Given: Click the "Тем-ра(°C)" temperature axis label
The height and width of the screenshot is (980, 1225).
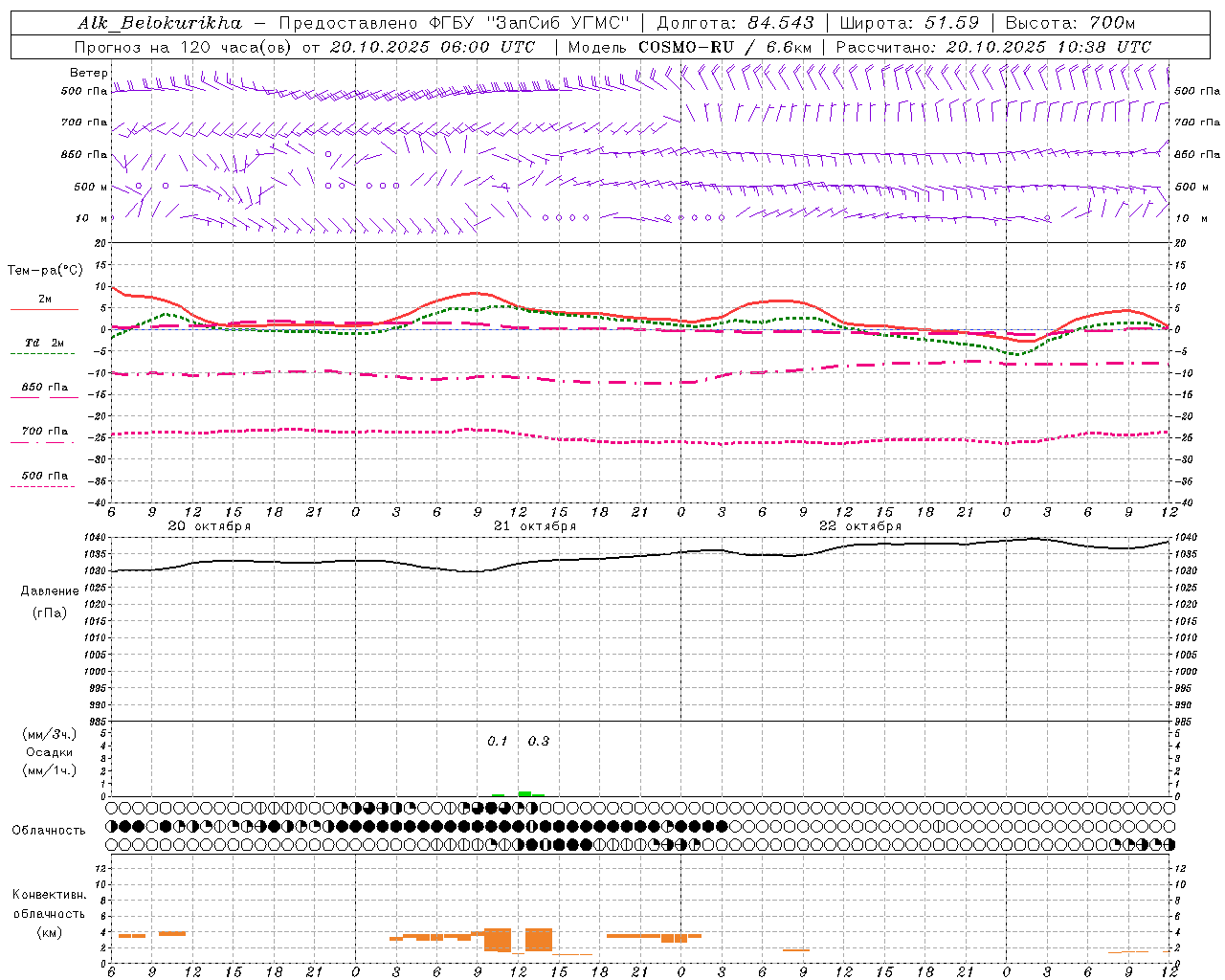Looking at the screenshot, I should (45, 271).
